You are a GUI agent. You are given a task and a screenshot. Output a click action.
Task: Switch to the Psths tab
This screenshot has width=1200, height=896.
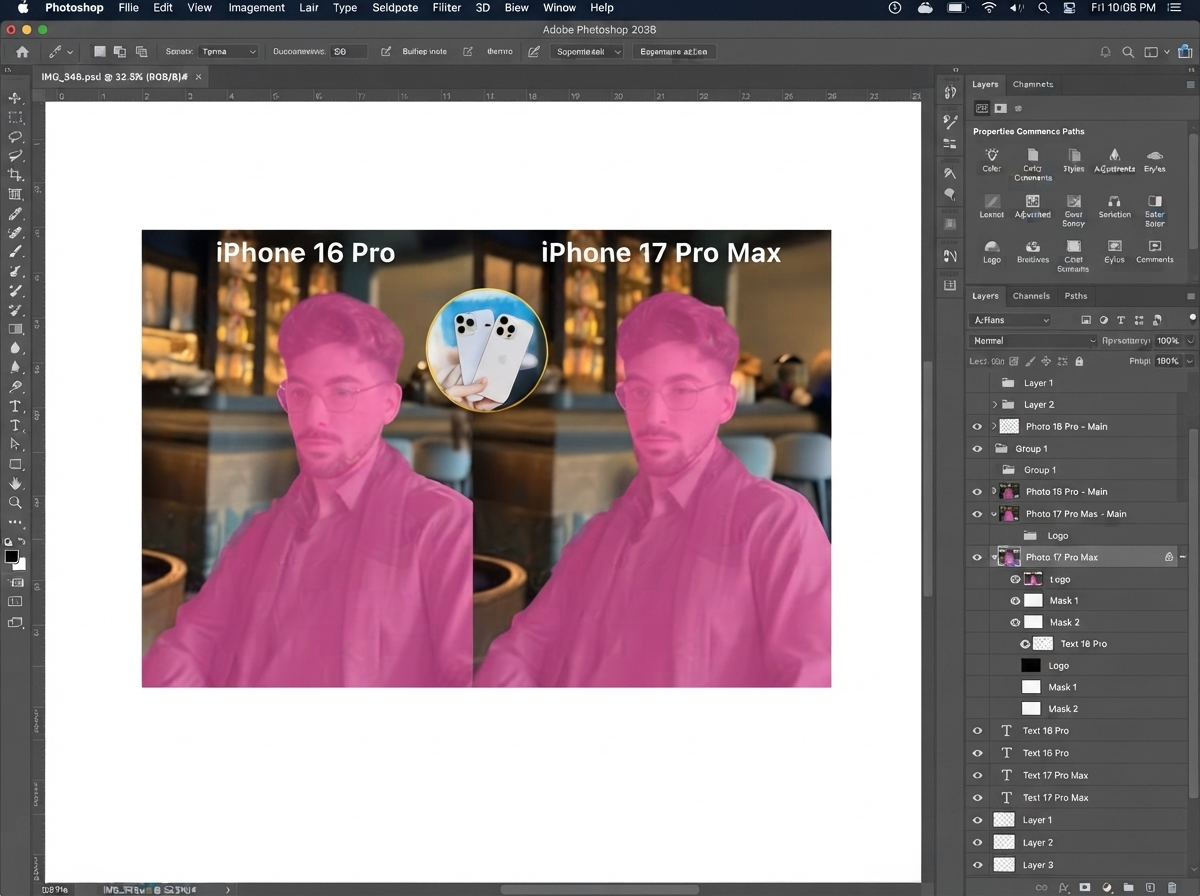[x=1076, y=296]
